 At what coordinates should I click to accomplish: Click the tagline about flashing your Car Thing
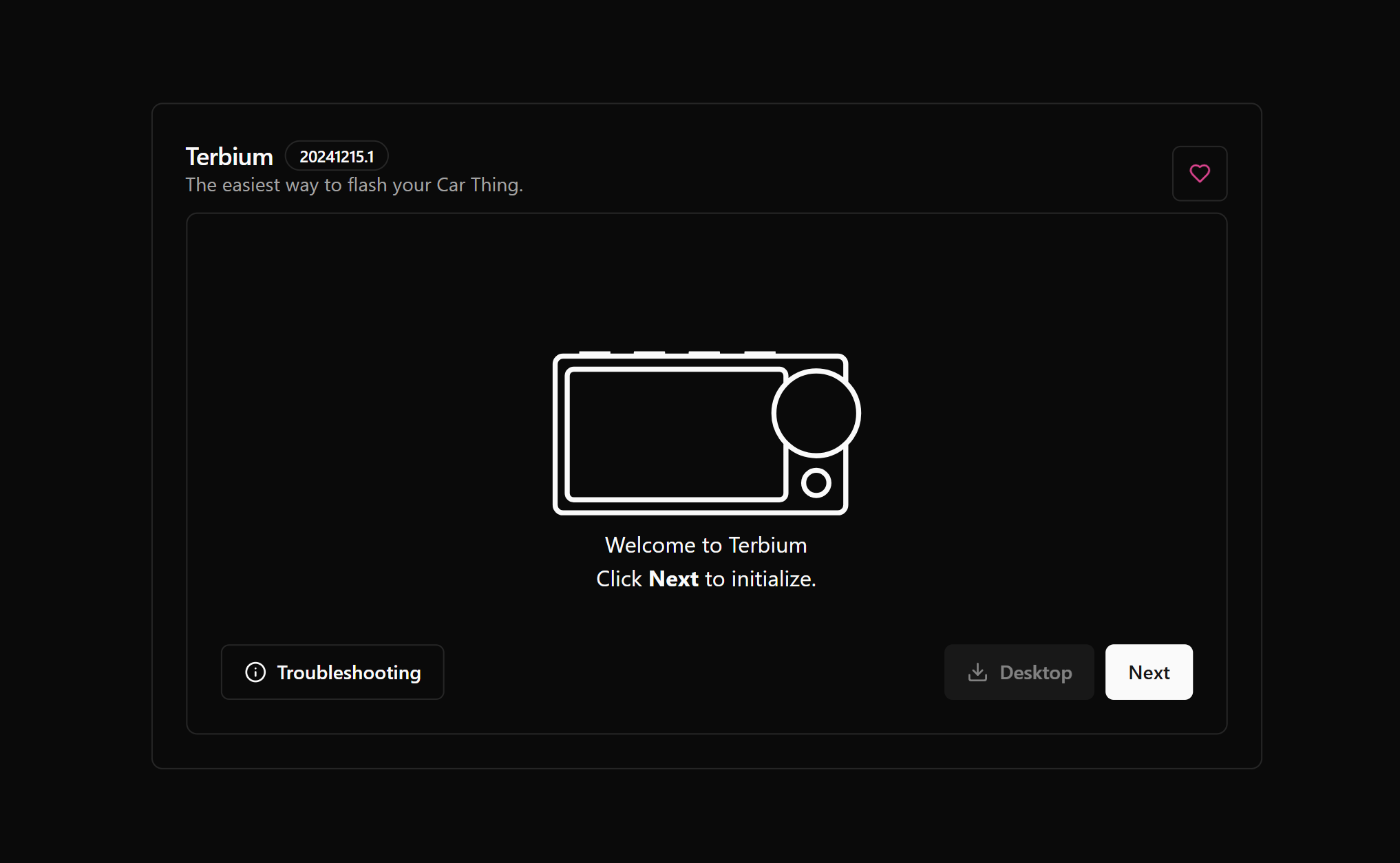pos(354,185)
